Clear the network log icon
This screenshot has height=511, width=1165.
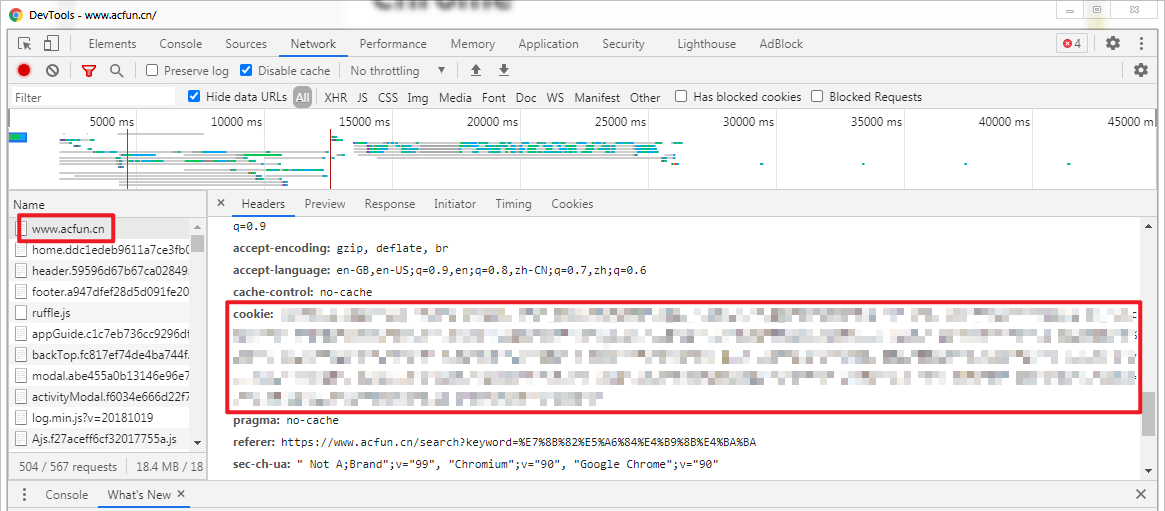click(52, 71)
